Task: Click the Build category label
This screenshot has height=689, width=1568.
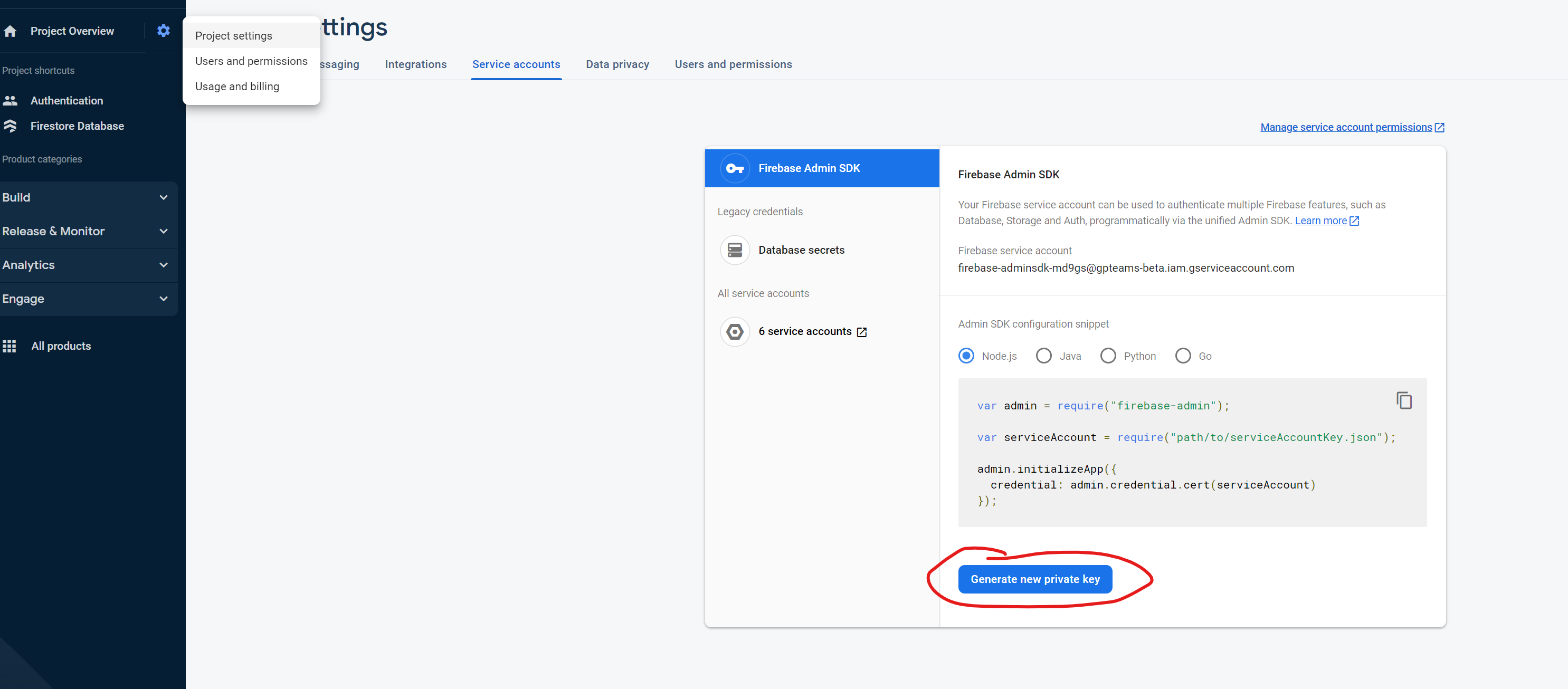Action: click(x=16, y=197)
